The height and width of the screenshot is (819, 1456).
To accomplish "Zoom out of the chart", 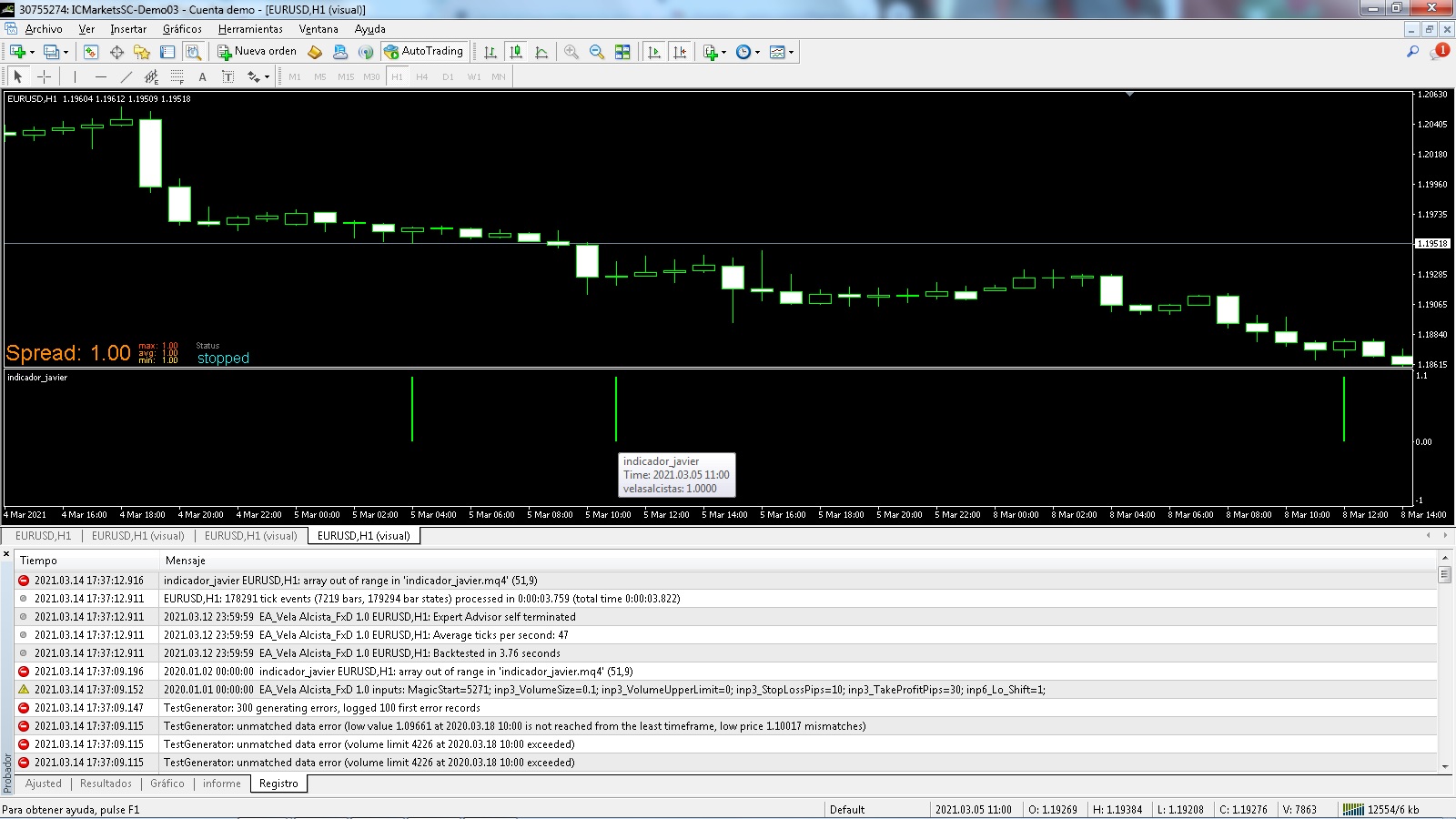I will [x=597, y=52].
